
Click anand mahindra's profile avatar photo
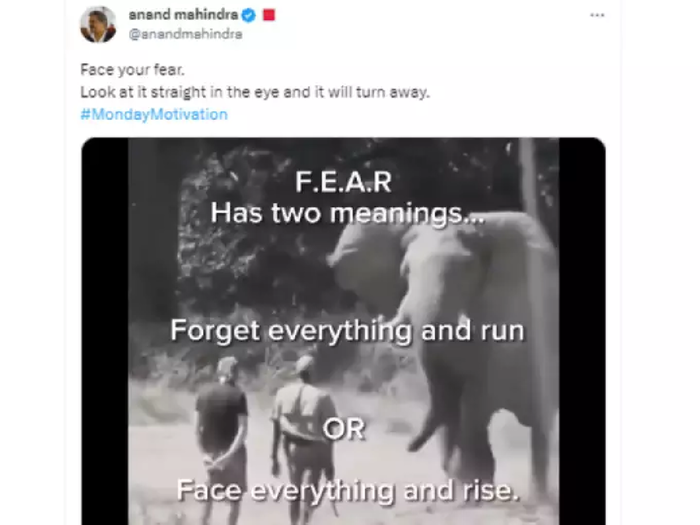pyautogui.click(x=98, y=25)
